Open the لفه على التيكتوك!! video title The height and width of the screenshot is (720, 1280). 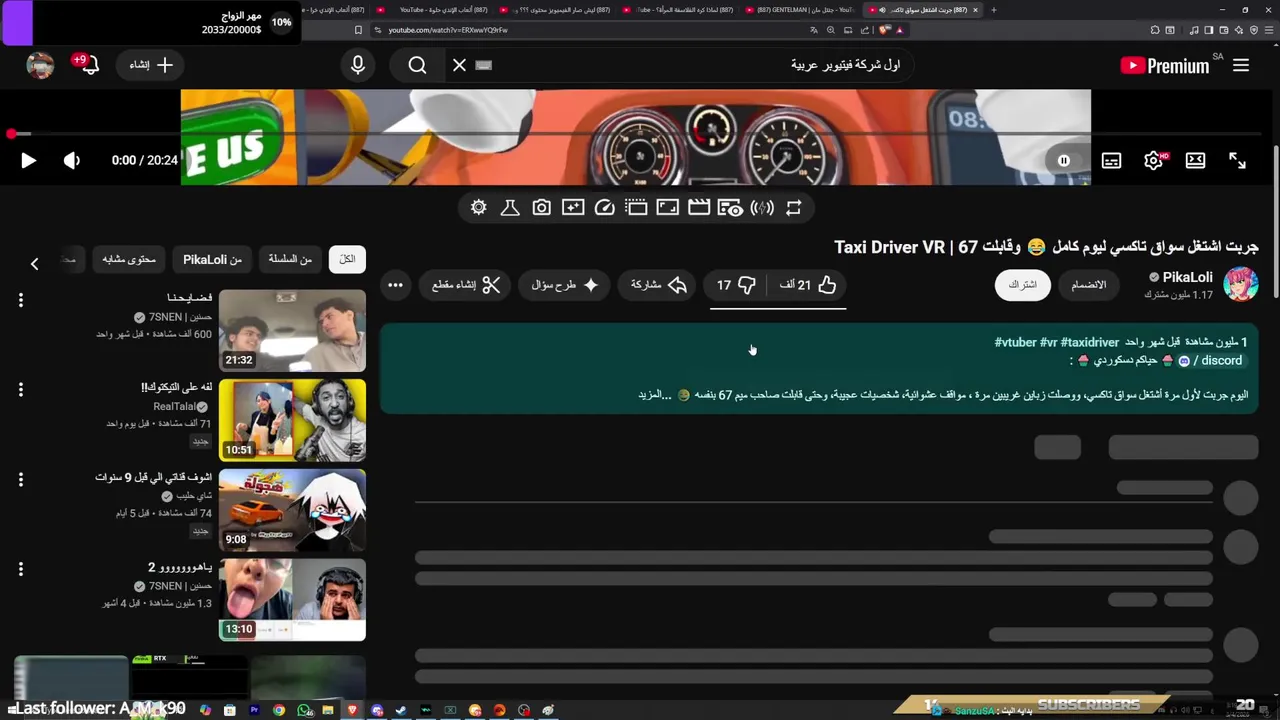pos(176,387)
